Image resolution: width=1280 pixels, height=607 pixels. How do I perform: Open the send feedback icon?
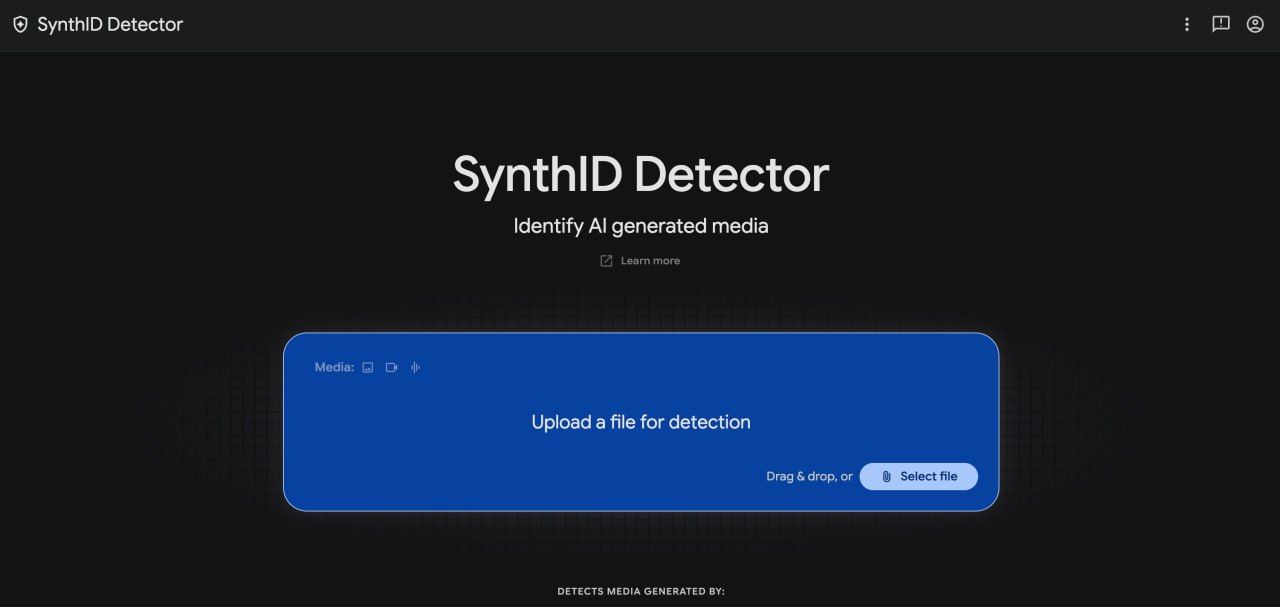pyautogui.click(x=1221, y=25)
